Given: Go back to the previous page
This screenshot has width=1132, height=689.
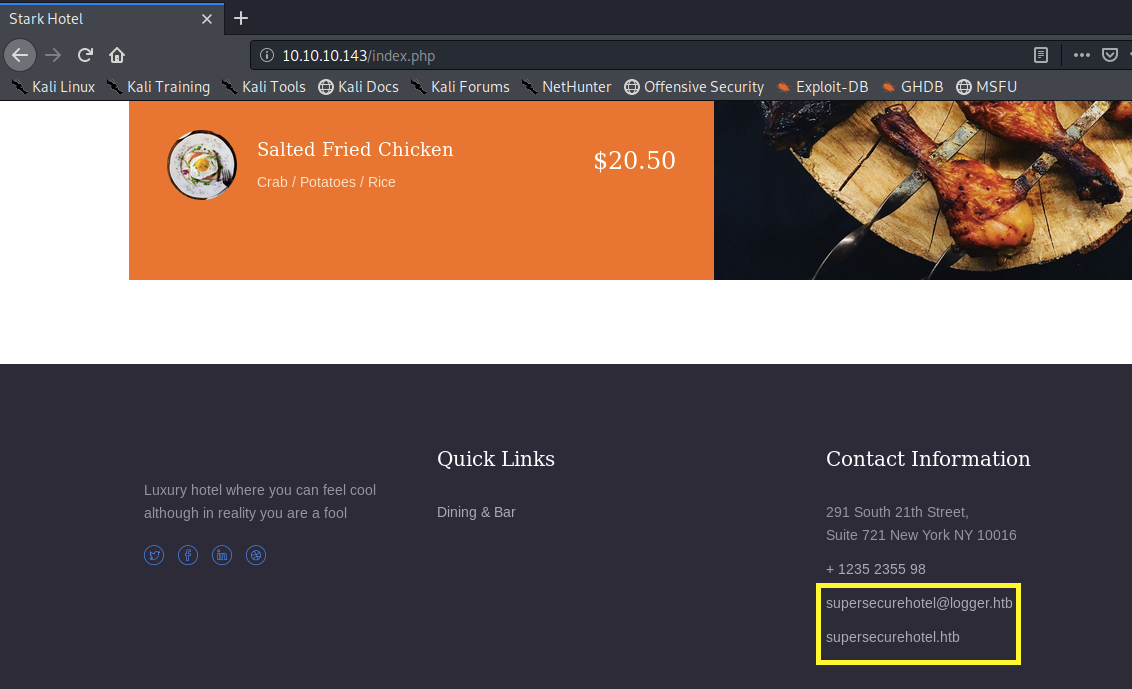Looking at the screenshot, I should click(x=20, y=55).
